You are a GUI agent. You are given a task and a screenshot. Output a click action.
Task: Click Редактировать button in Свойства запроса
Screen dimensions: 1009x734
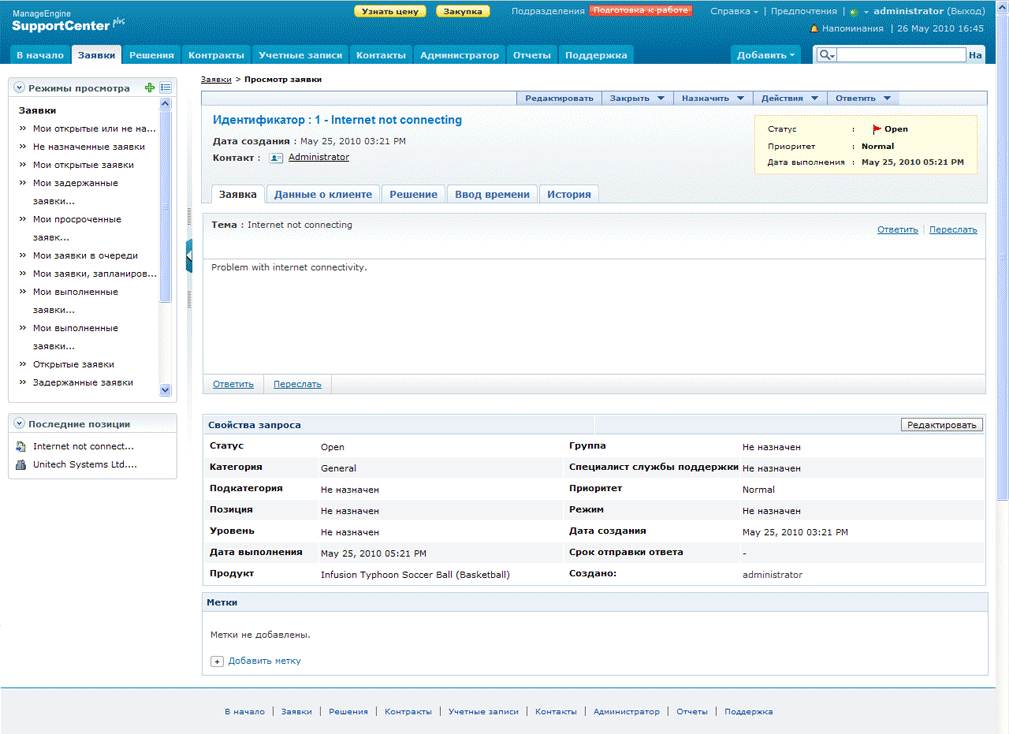pyautogui.click(x=941, y=425)
